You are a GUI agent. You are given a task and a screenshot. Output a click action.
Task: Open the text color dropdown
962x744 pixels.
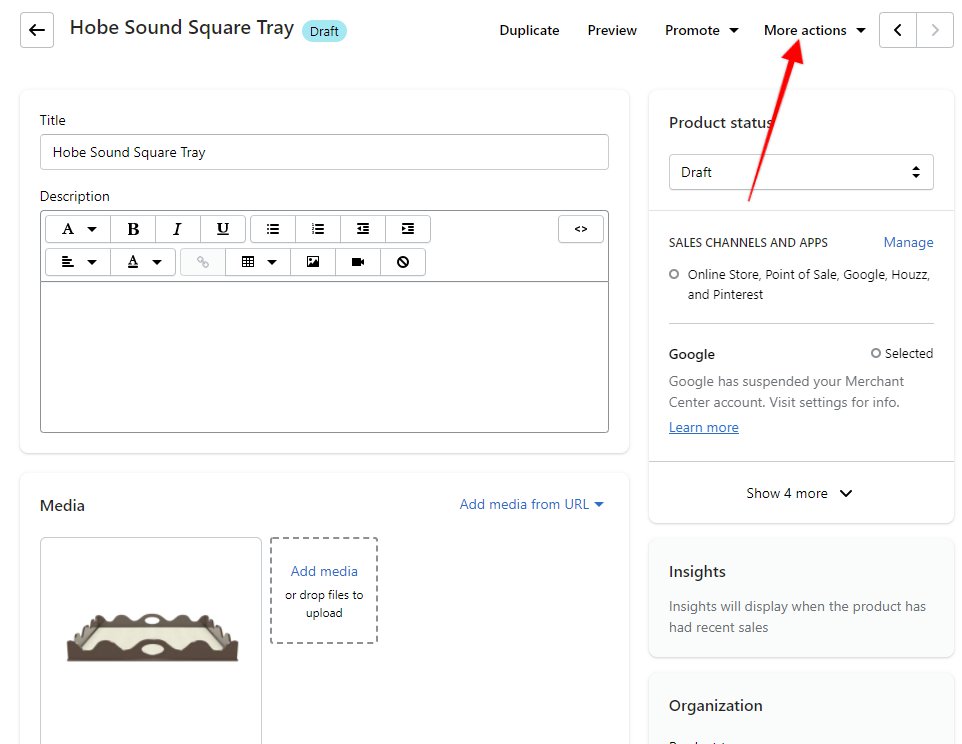143,262
